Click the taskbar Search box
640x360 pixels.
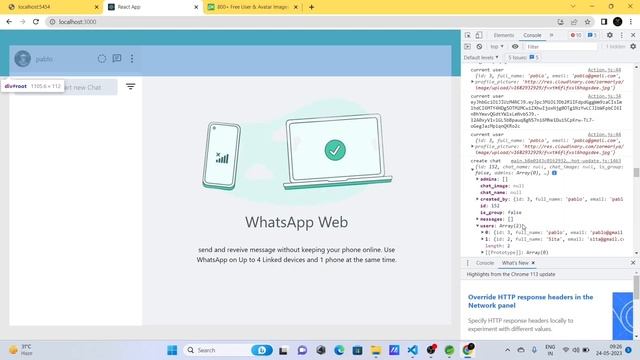point(229,350)
